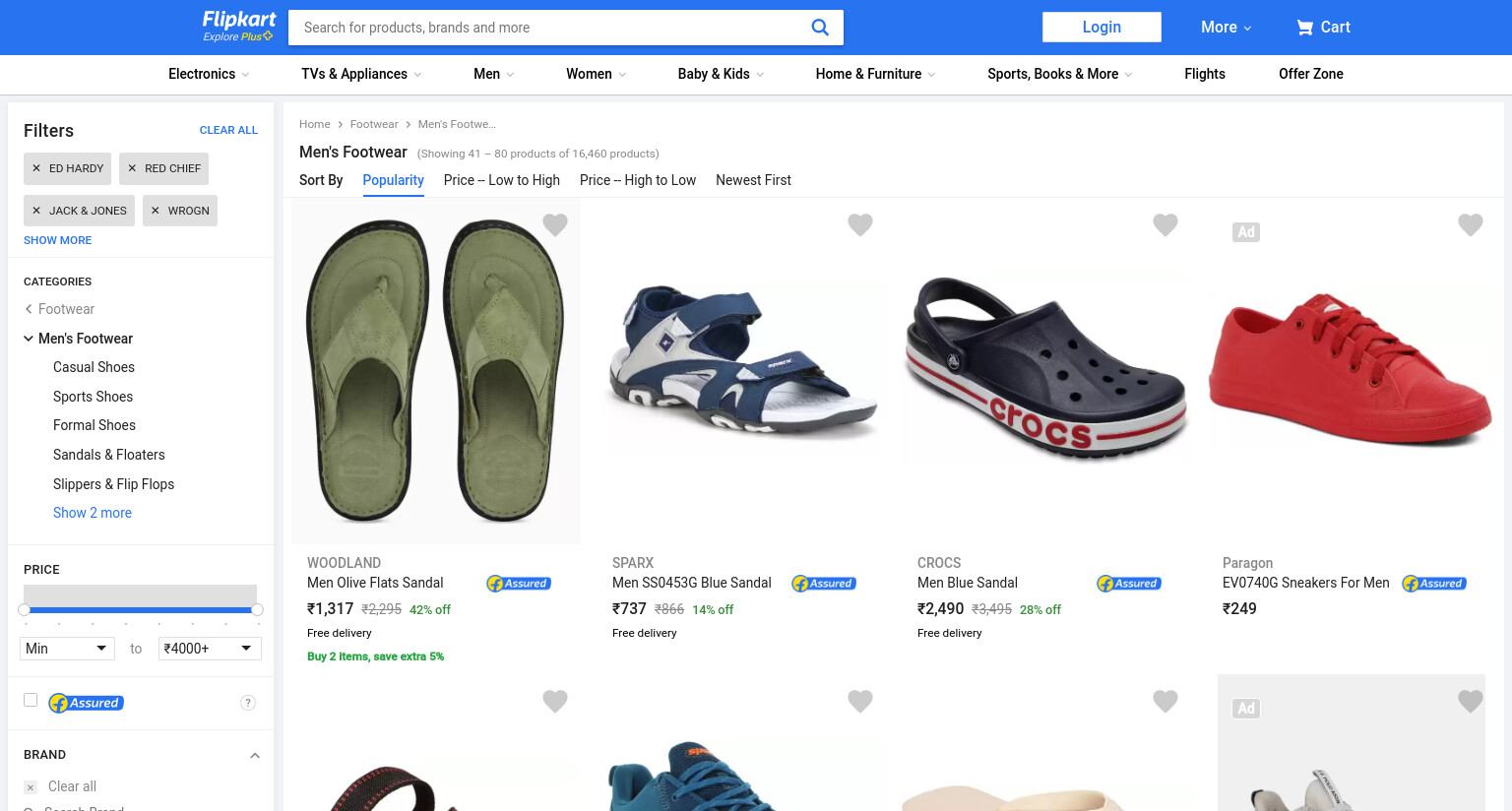Image resolution: width=1512 pixels, height=811 pixels.
Task: Click CLEAR ALL filters link
Action: point(228,130)
